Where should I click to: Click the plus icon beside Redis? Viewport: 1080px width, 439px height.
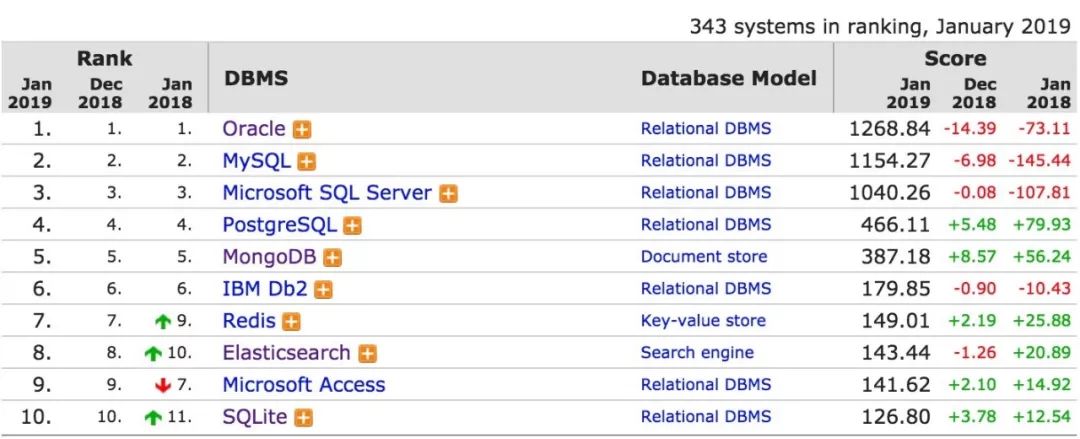(291, 322)
